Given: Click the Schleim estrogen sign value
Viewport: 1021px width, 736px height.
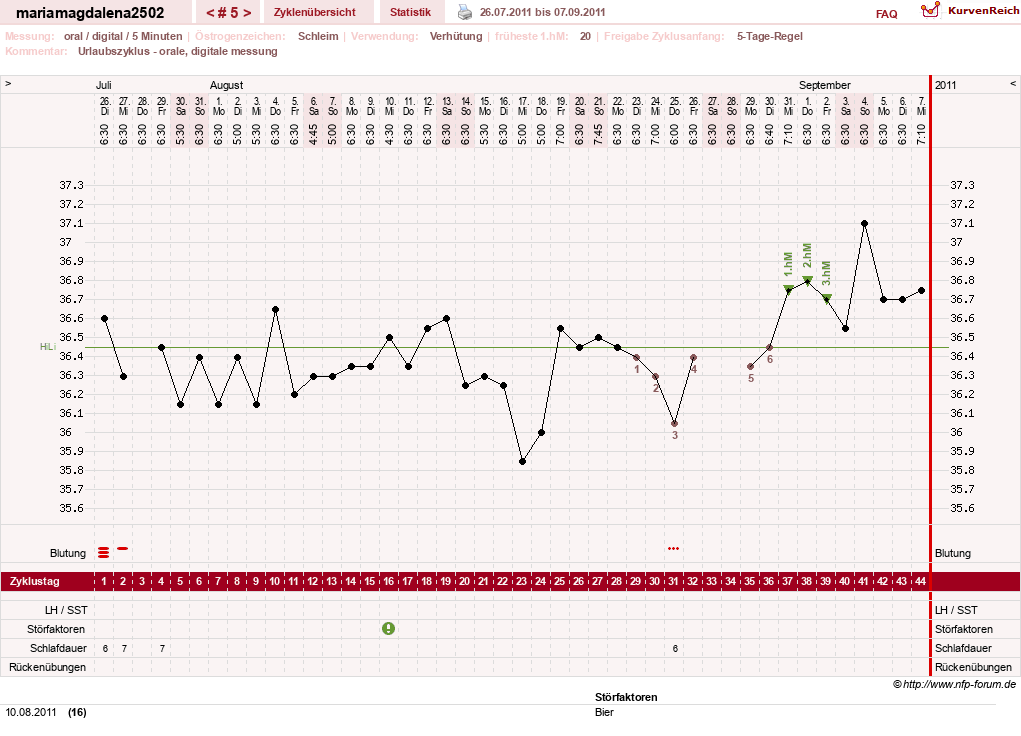Looking at the screenshot, I should pyautogui.click(x=318, y=36).
